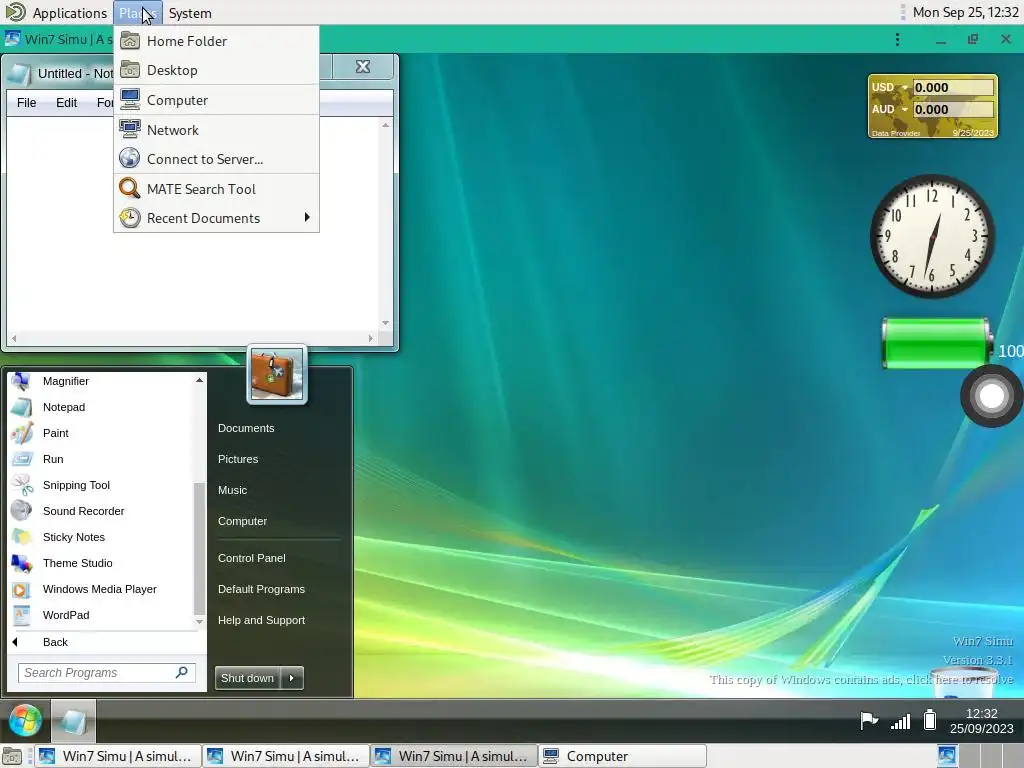The width and height of the screenshot is (1024, 768).
Task: Expand the Recent Documents submenu
Action: [x=216, y=218]
